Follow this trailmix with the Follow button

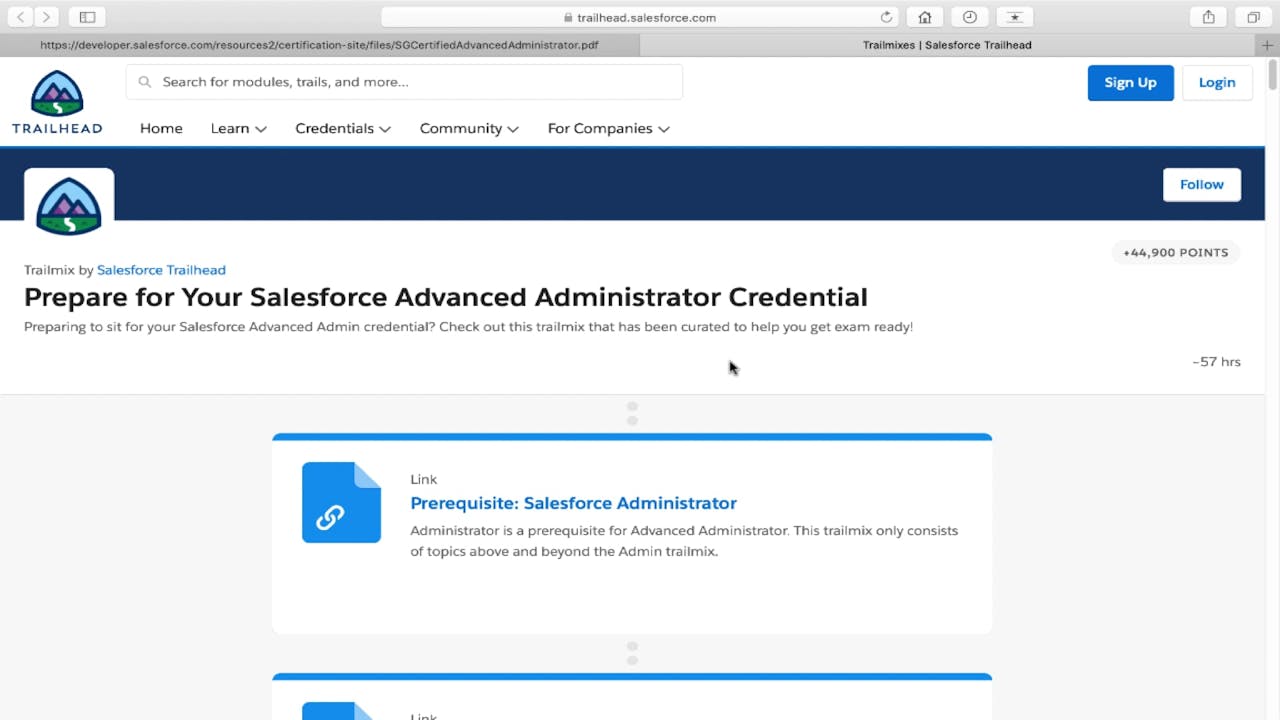tap(1201, 184)
